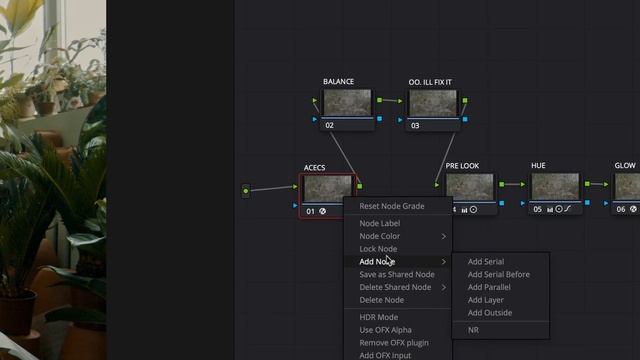Click the blue key input of GLOW node
The image size is (640, 360).
pyautogui.click(x=606, y=203)
